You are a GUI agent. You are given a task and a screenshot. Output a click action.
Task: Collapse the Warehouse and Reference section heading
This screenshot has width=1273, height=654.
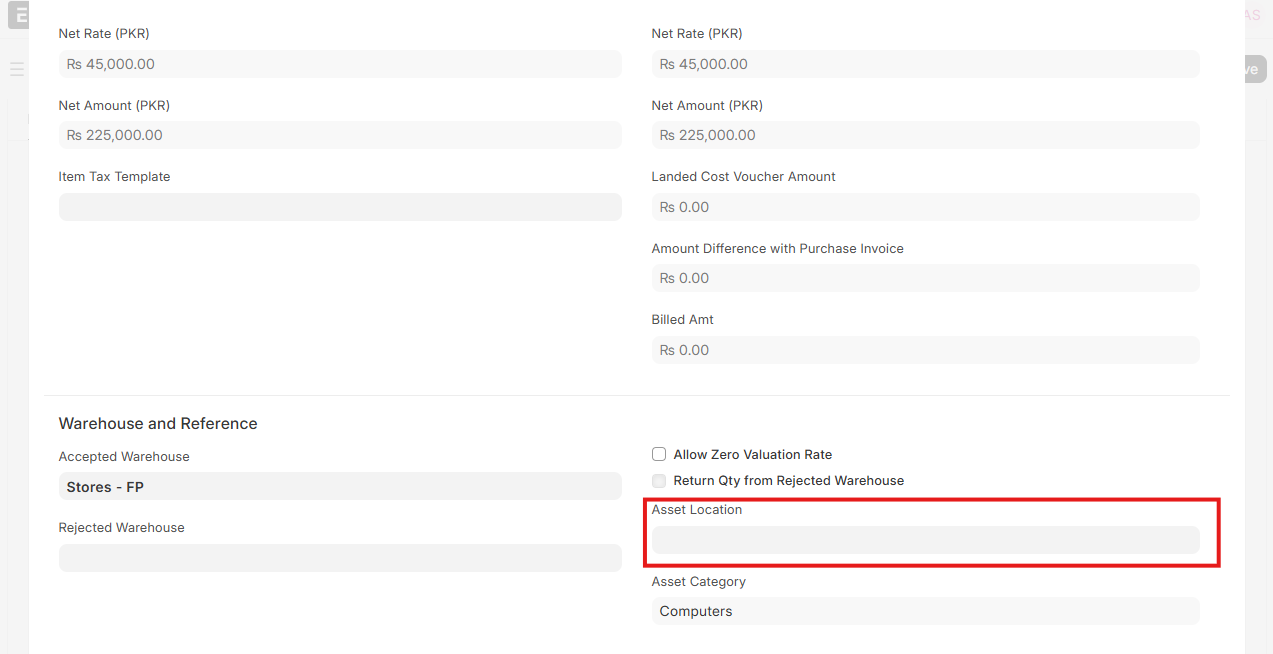pos(158,424)
